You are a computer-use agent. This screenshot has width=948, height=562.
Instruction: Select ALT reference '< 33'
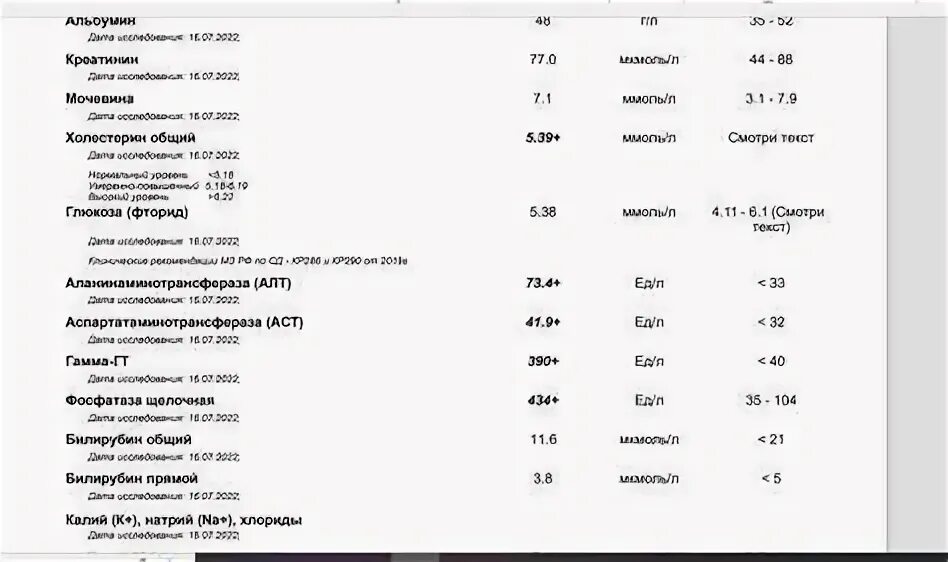click(x=770, y=283)
